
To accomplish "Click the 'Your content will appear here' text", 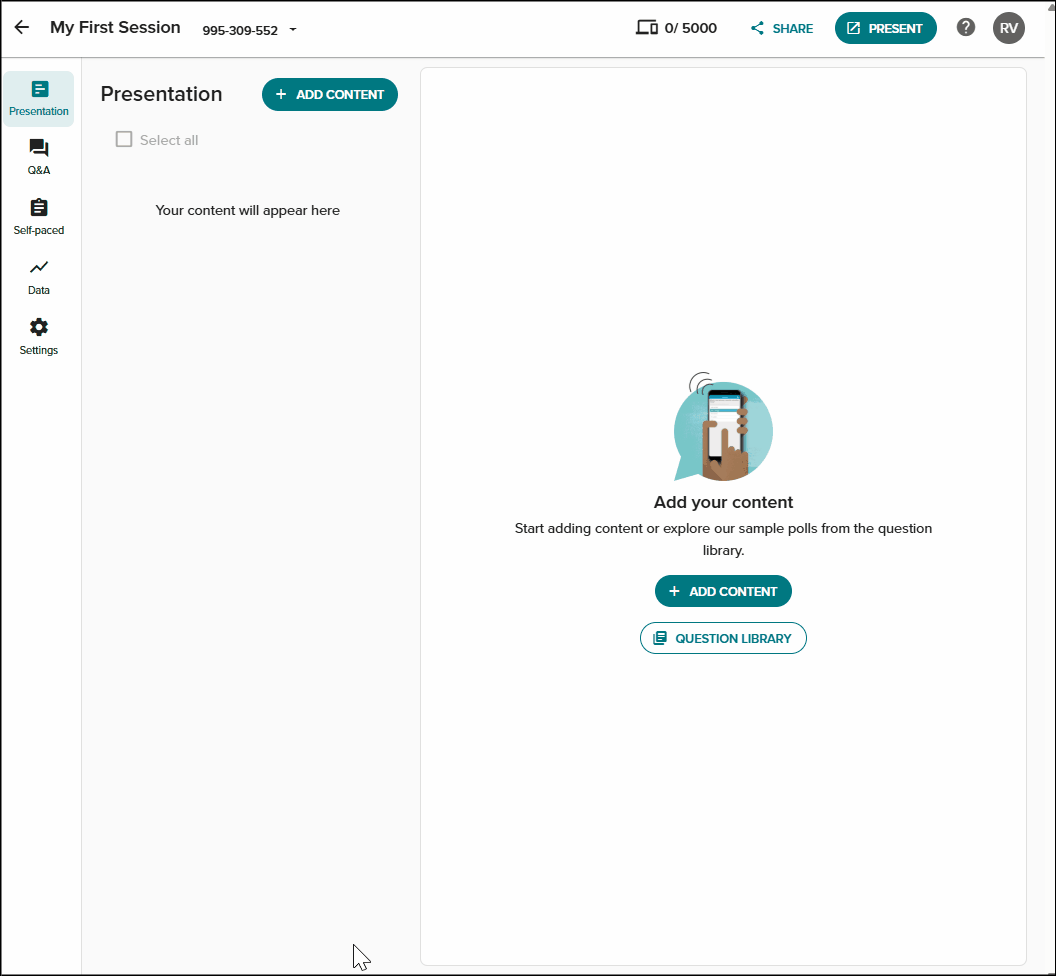I will (x=247, y=210).
